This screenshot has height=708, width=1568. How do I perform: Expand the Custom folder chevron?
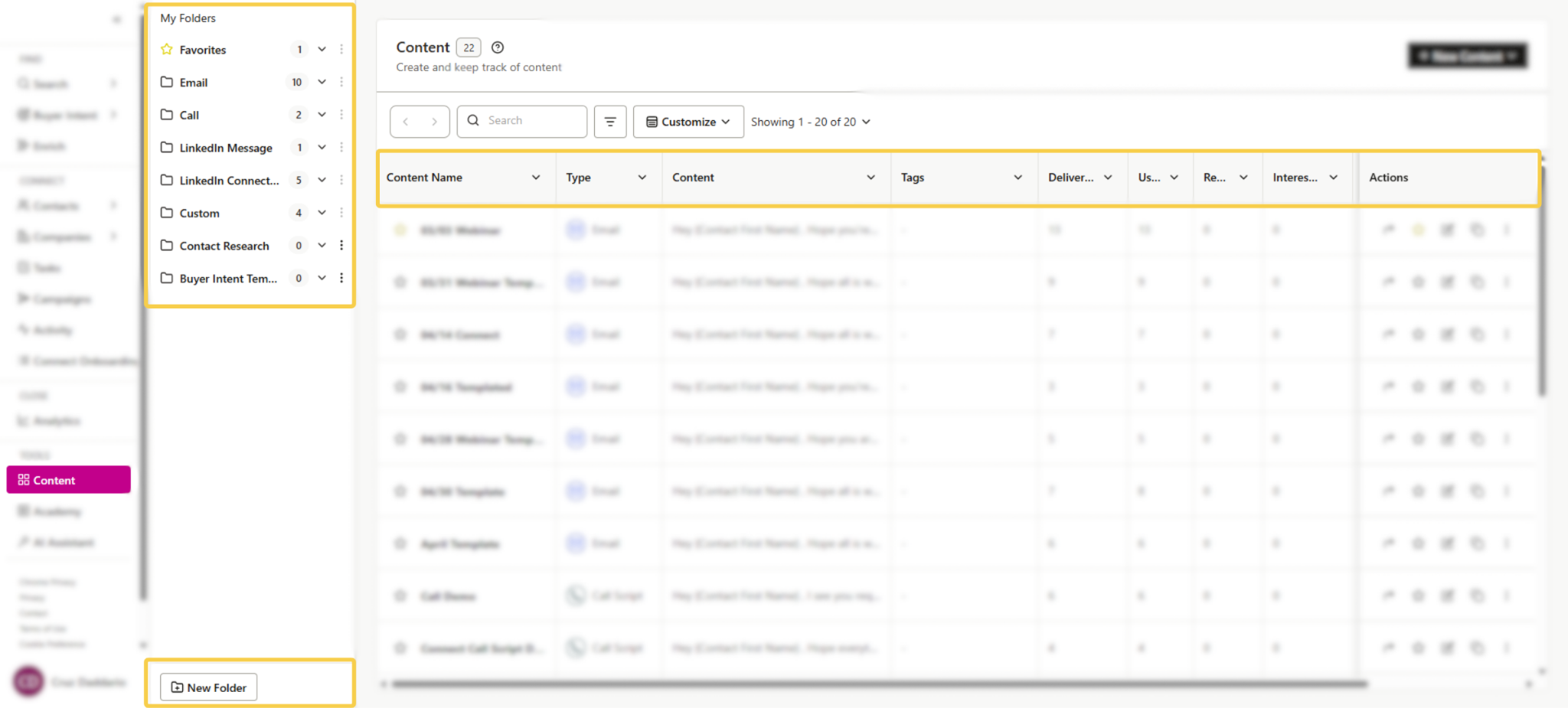pos(322,213)
